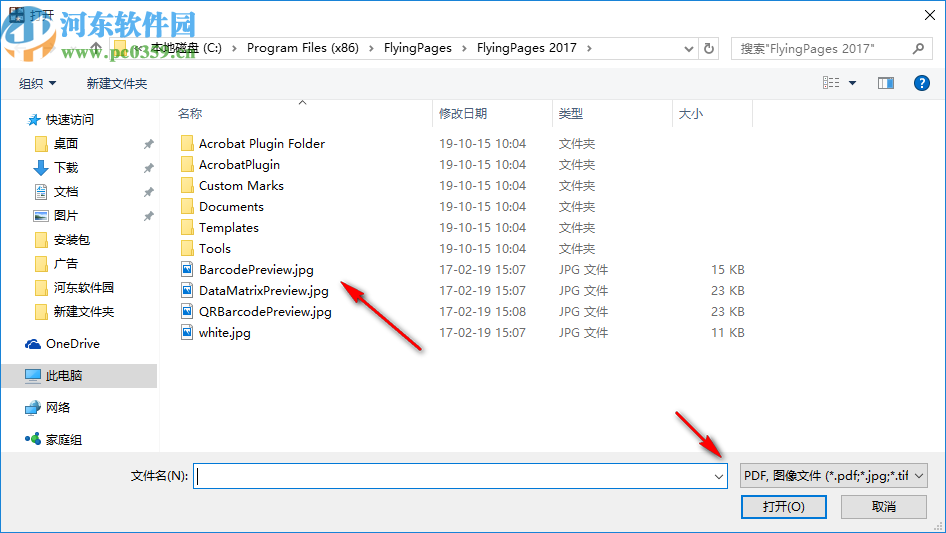The height and width of the screenshot is (533, 946).
Task: Open the 河东软件园 folder in sidebar
Action: (x=83, y=288)
